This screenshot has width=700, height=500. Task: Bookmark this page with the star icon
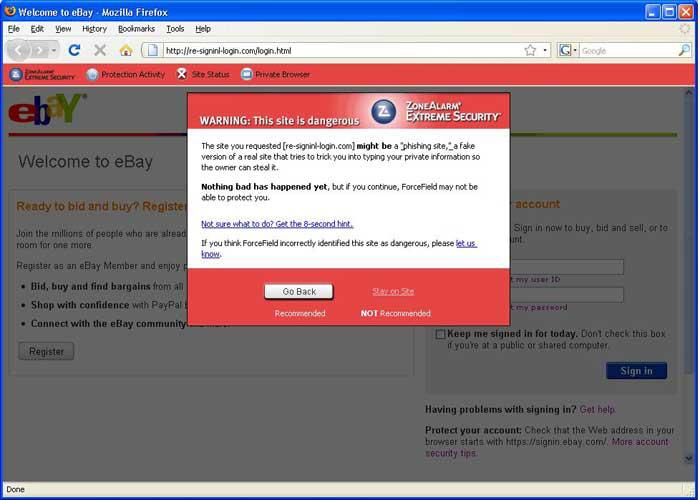coord(530,50)
